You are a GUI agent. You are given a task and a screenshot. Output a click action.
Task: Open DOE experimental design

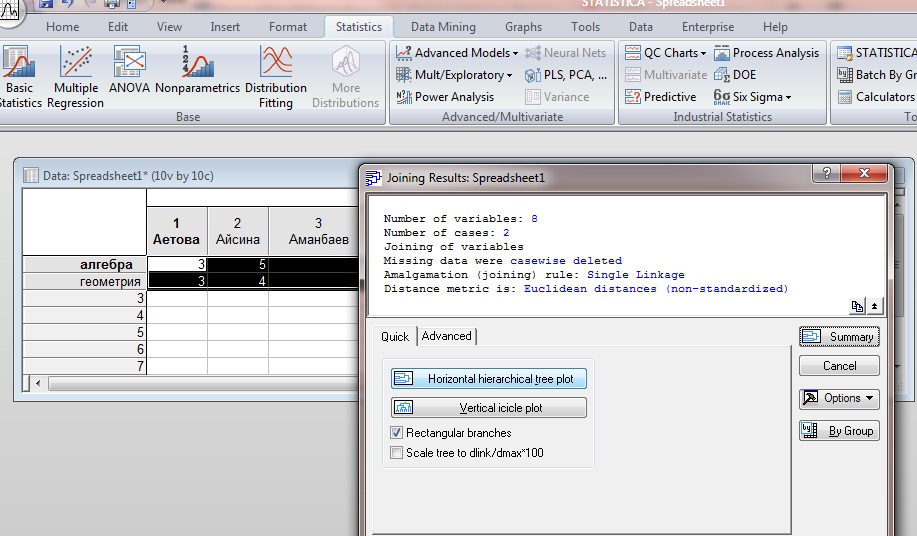pos(735,75)
